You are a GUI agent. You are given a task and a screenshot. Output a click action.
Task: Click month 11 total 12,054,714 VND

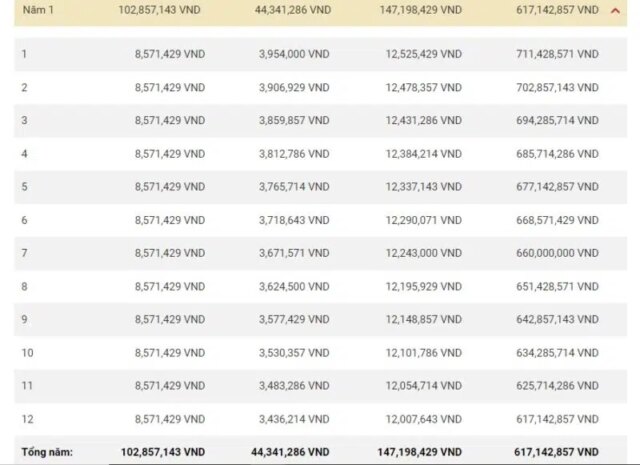pos(423,386)
